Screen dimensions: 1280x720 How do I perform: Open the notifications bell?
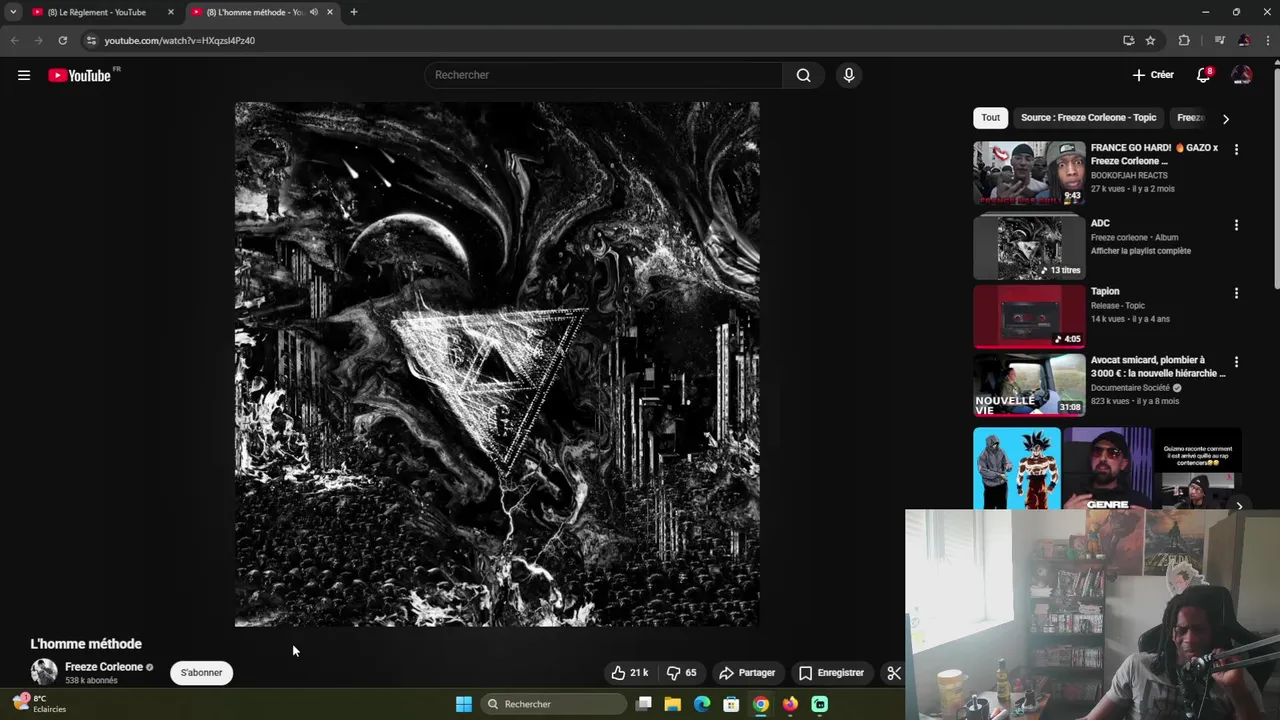pos(1204,75)
